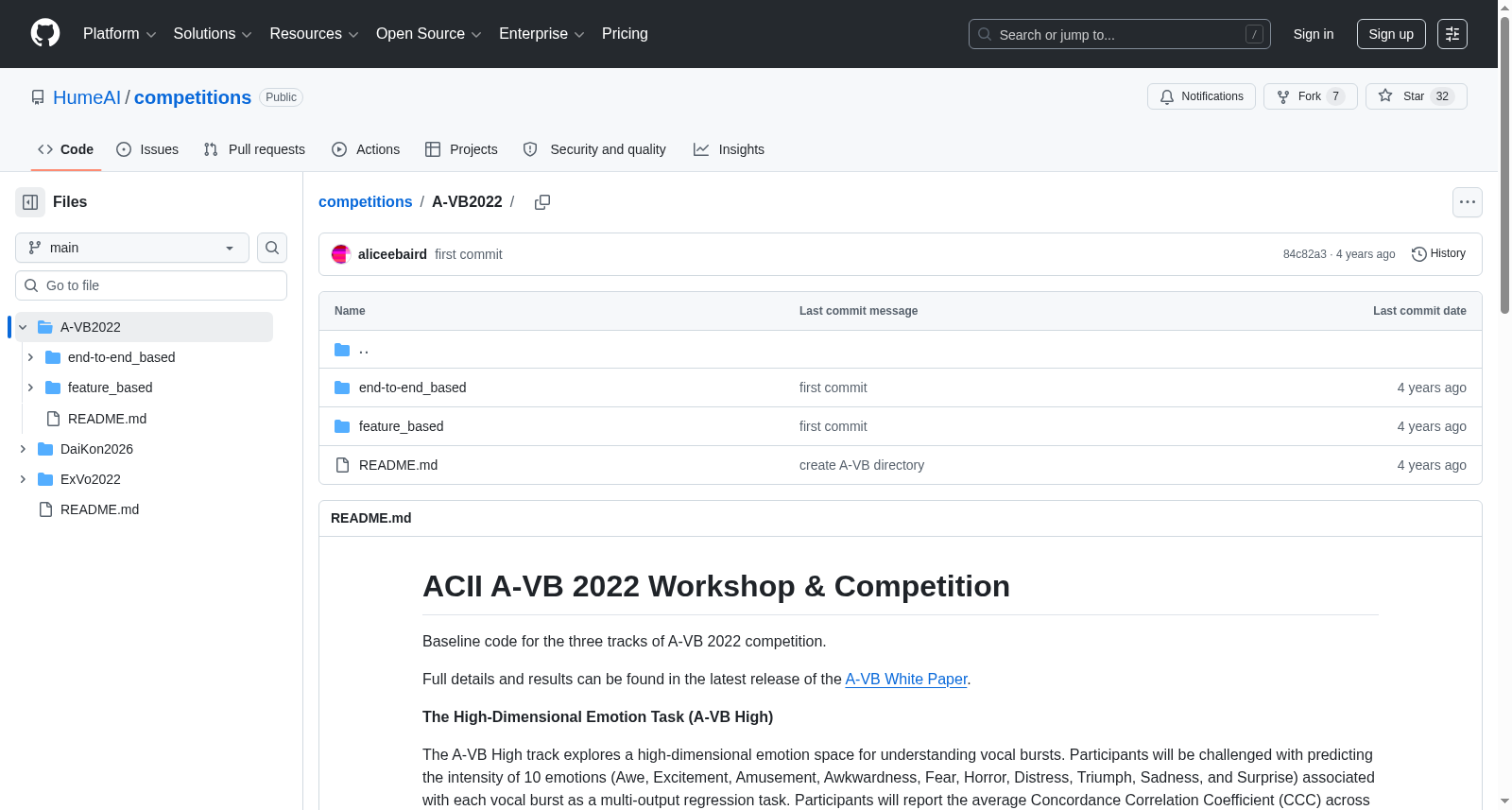The width and height of the screenshot is (1512, 810).
Task: Open aliceebaird username link
Action: click(x=392, y=254)
